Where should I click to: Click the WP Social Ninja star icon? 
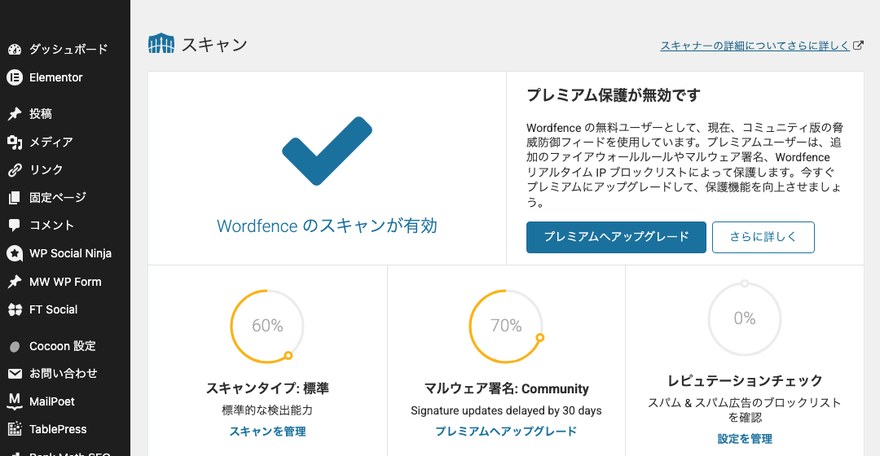pyautogui.click(x=15, y=254)
